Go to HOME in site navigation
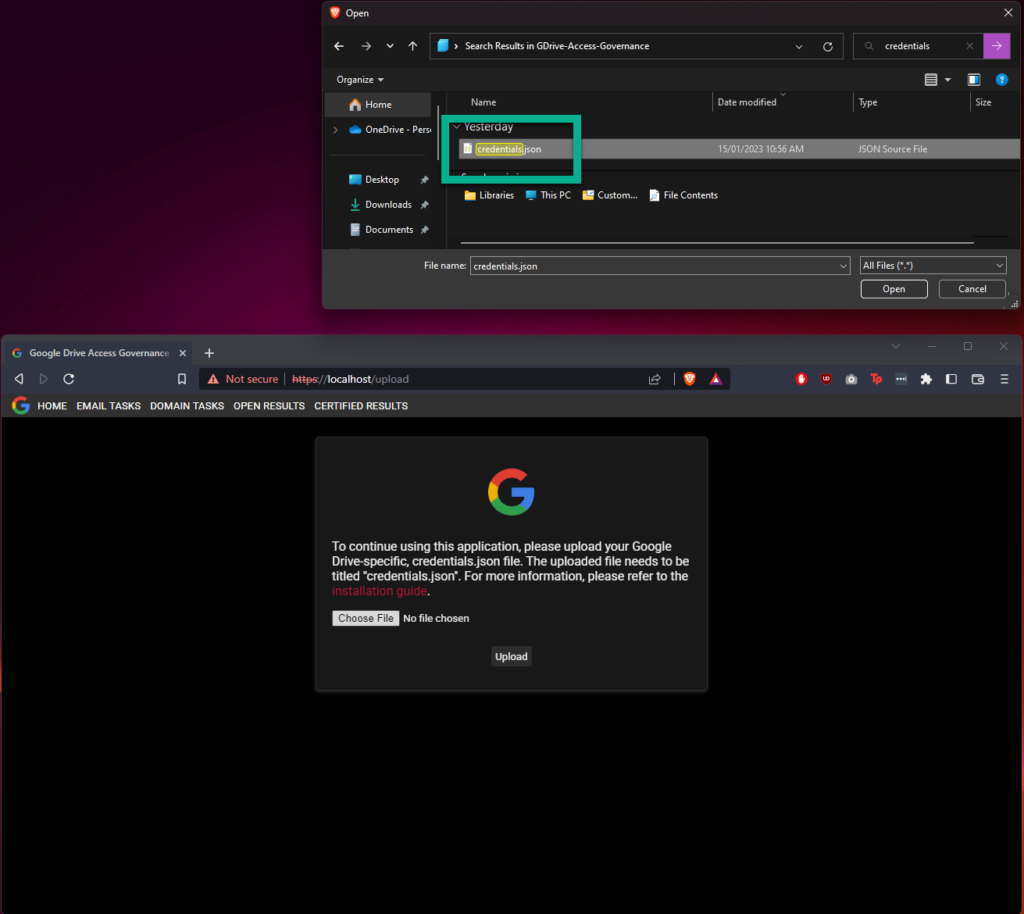Viewport: 1024px width, 914px height. coord(52,406)
